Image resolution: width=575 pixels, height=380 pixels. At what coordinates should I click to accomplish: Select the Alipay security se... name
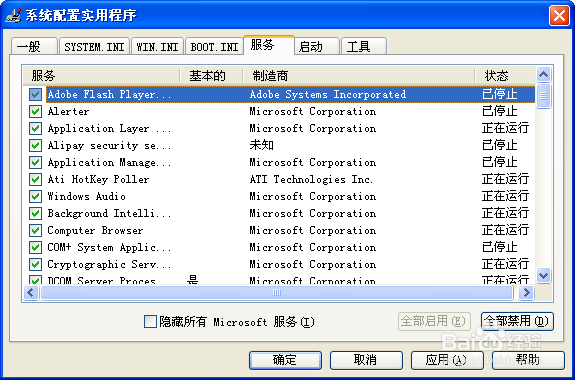109,146
